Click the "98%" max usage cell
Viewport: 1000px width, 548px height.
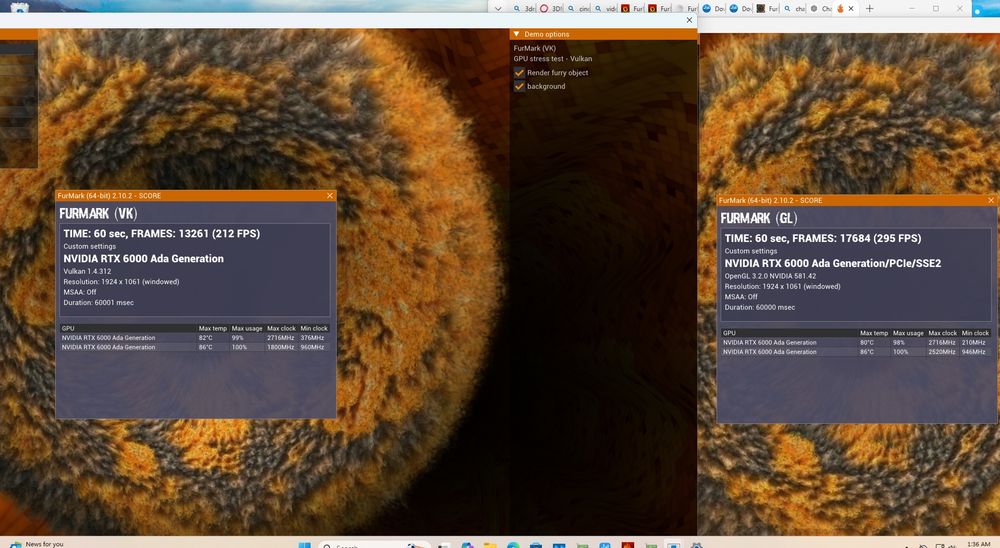[899, 343]
